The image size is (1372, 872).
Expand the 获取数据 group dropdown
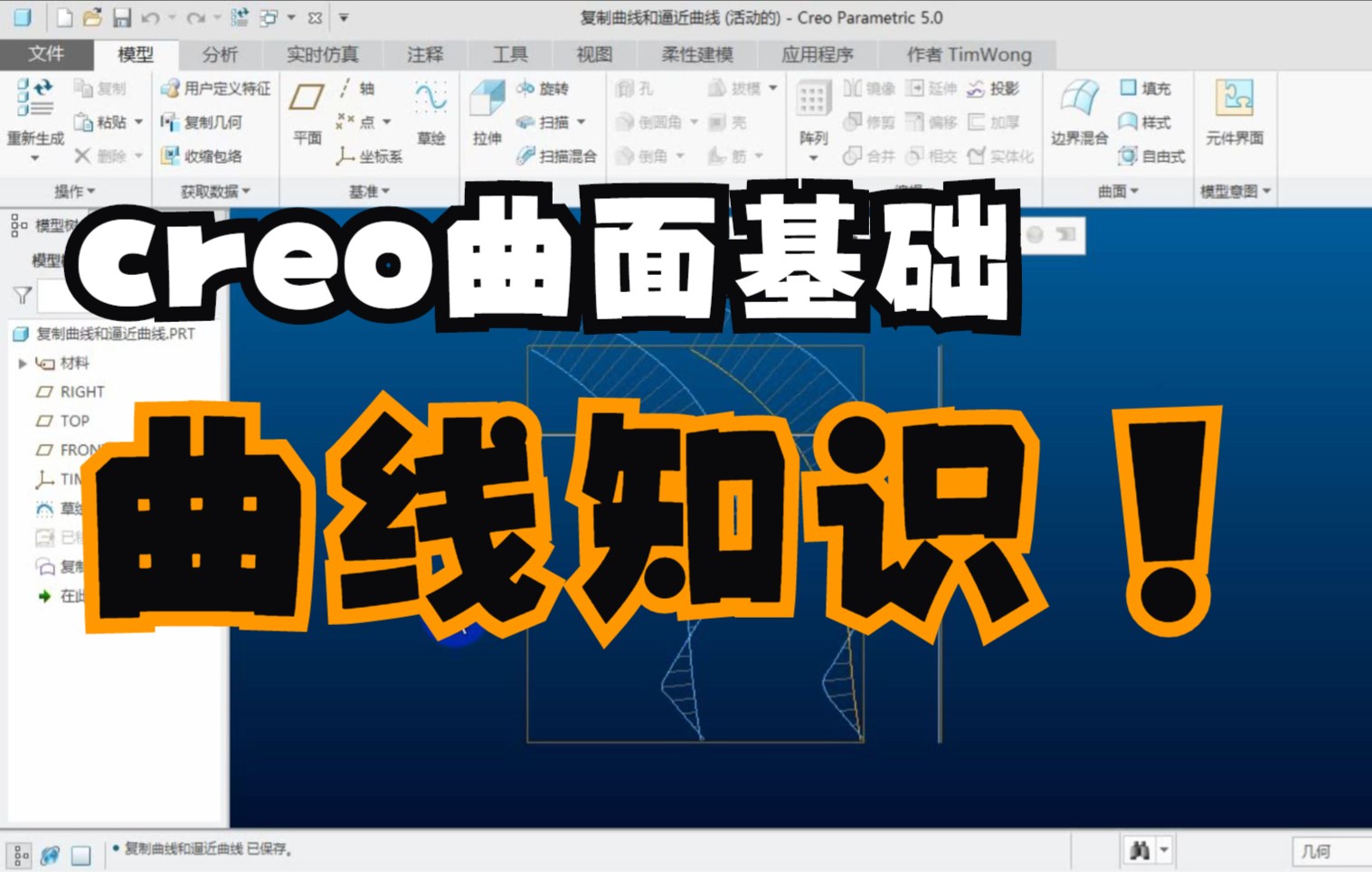pyautogui.click(x=215, y=191)
